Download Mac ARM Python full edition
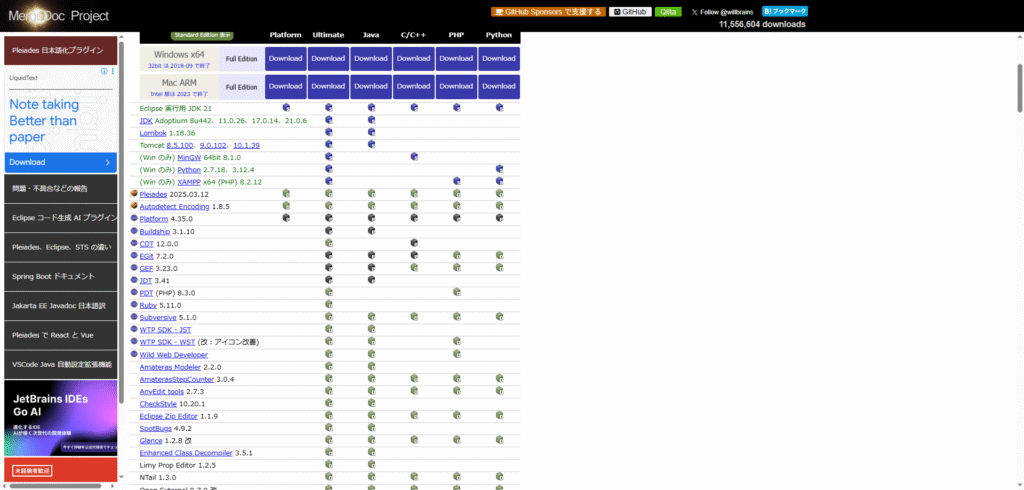The image size is (1024, 490). [x=499, y=86]
